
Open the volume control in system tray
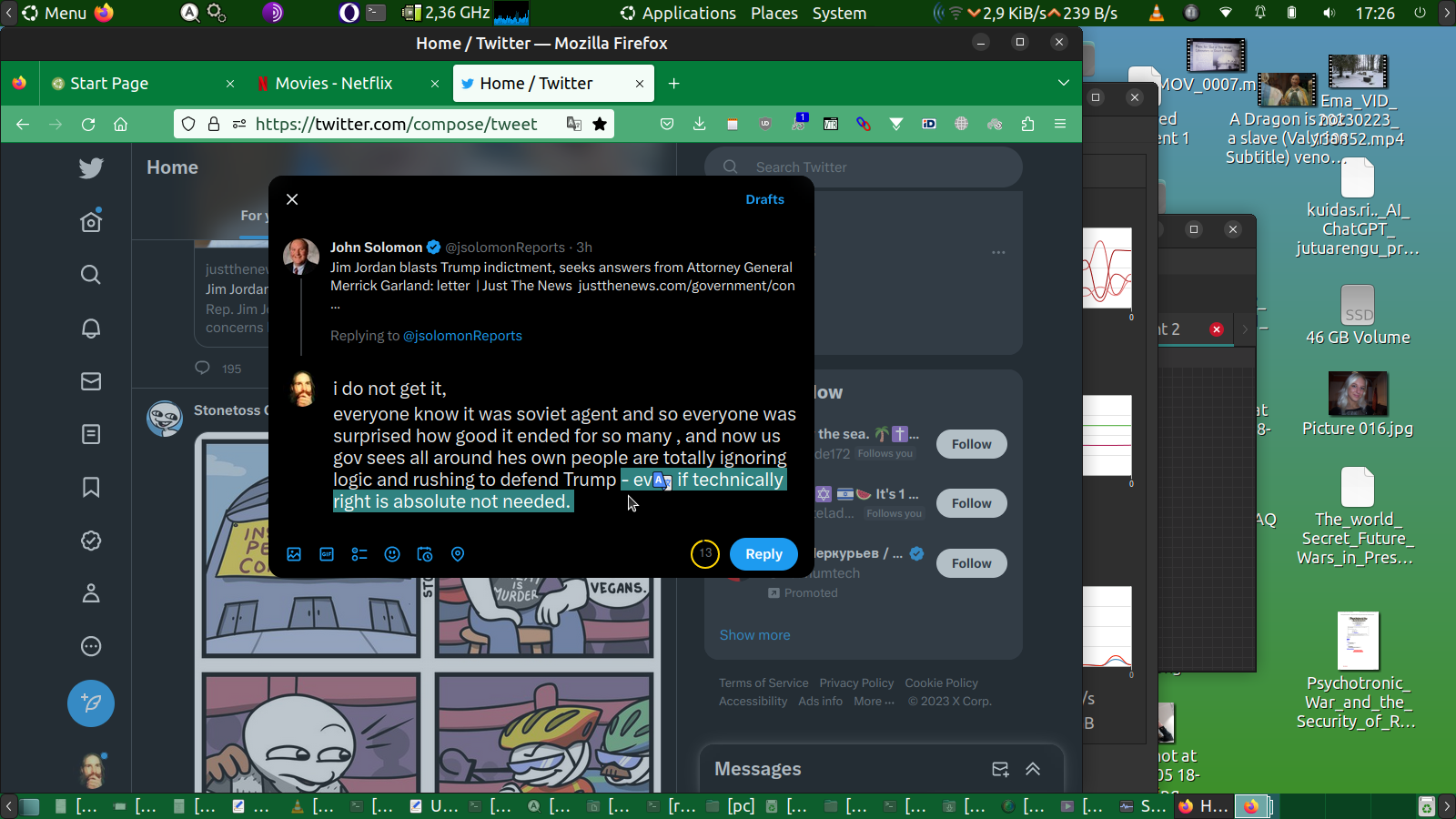click(1330, 13)
